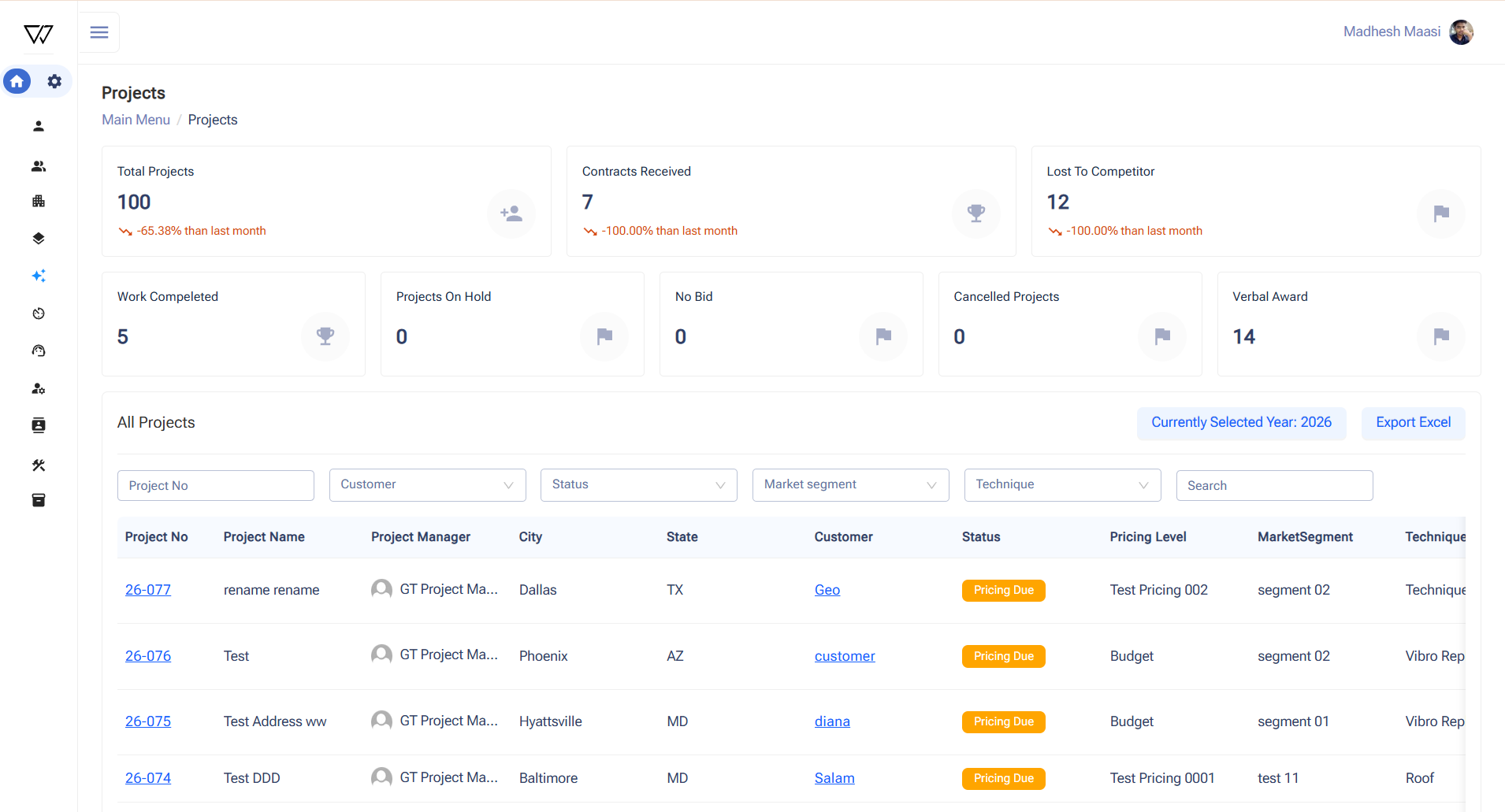
Task: Click the archive box sidebar icon
Action: tap(39, 500)
